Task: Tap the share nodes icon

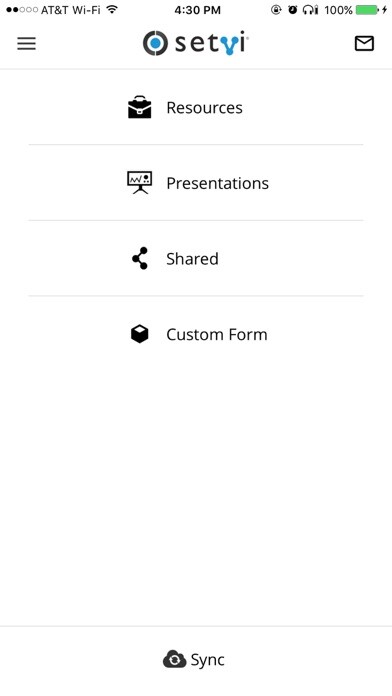Action: coord(140,258)
